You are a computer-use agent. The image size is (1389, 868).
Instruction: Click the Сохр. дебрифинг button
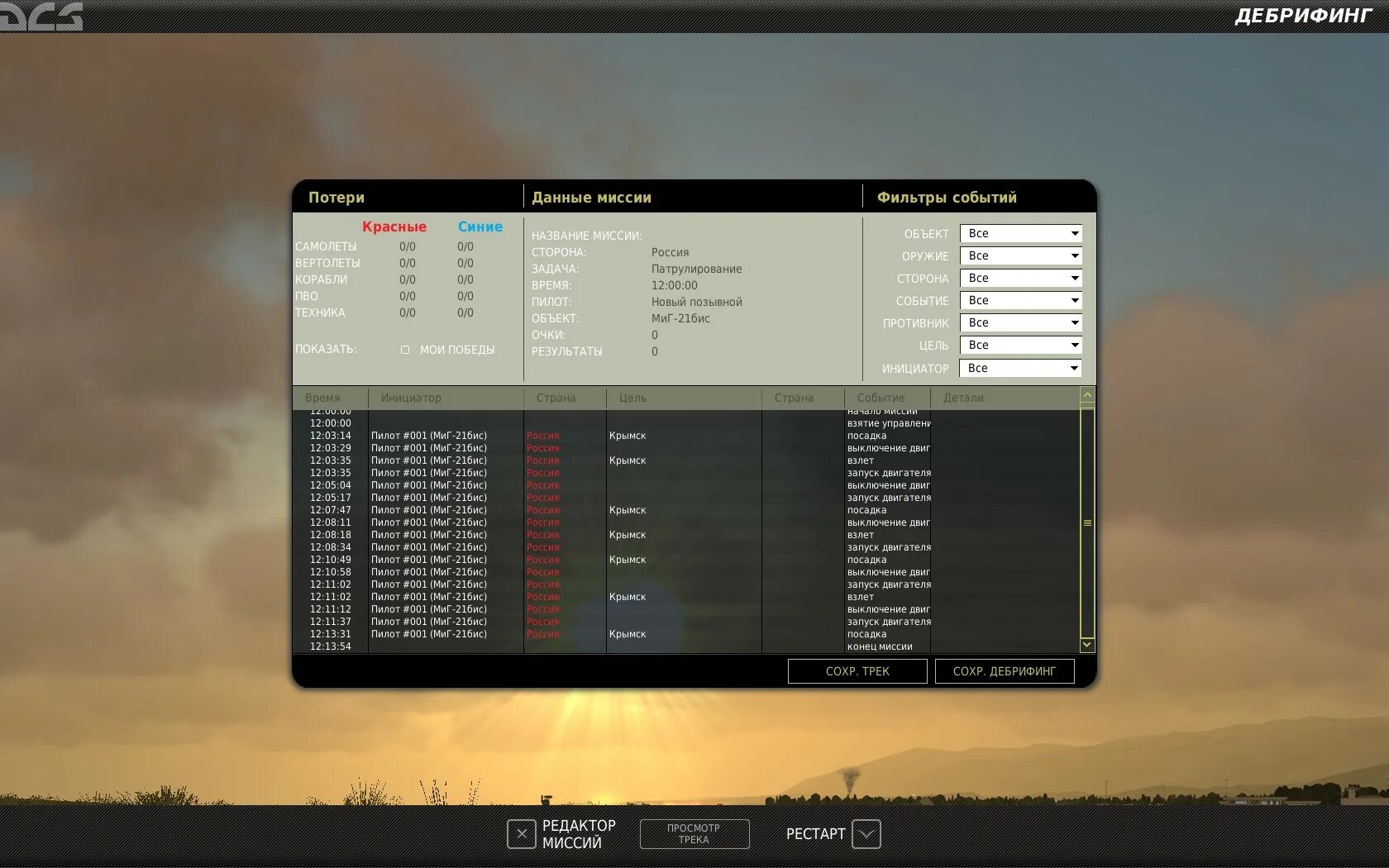[x=1005, y=671]
